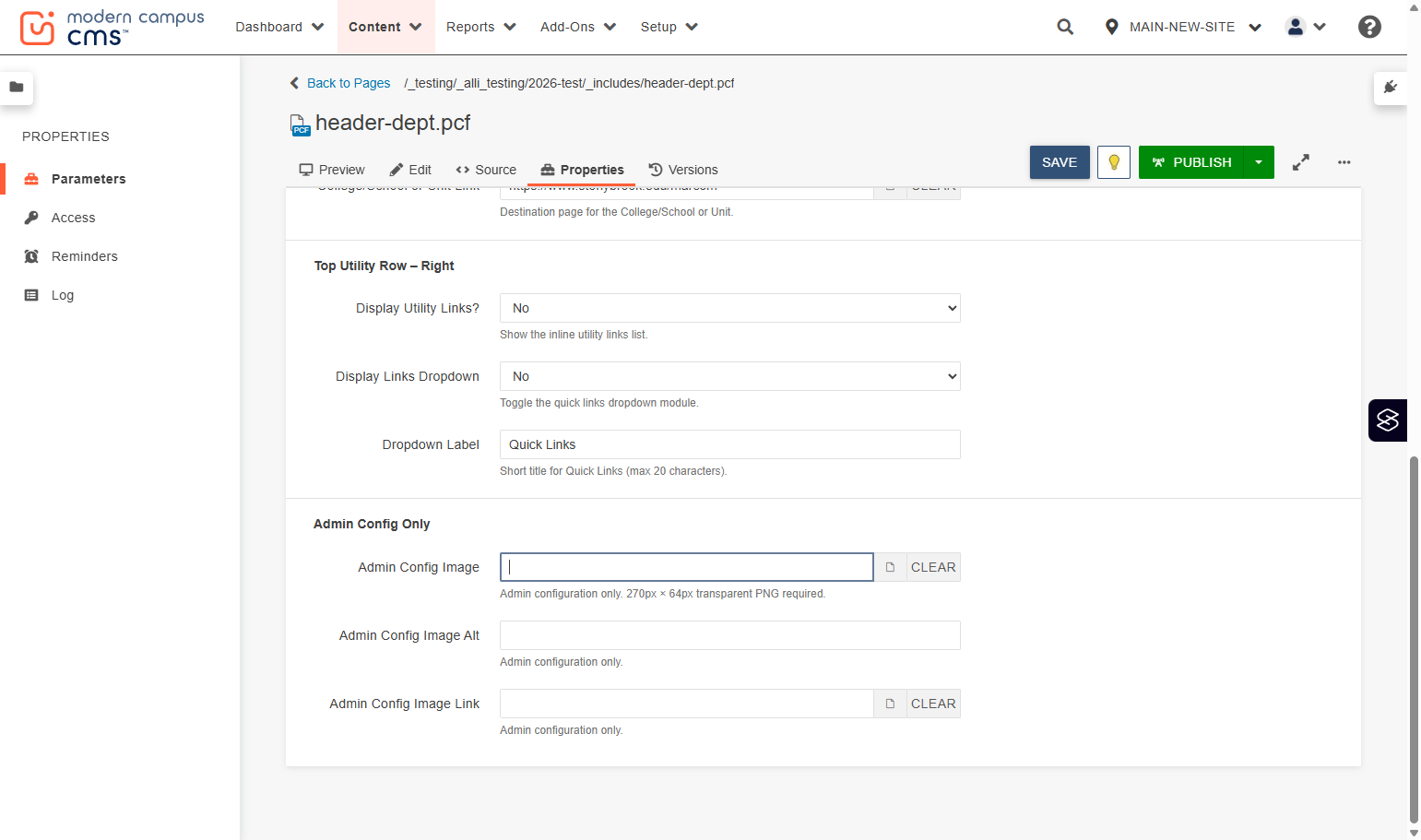Open the Add-Ons menu
The width and height of the screenshot is (1421, 840).
[x=578, y=27]
